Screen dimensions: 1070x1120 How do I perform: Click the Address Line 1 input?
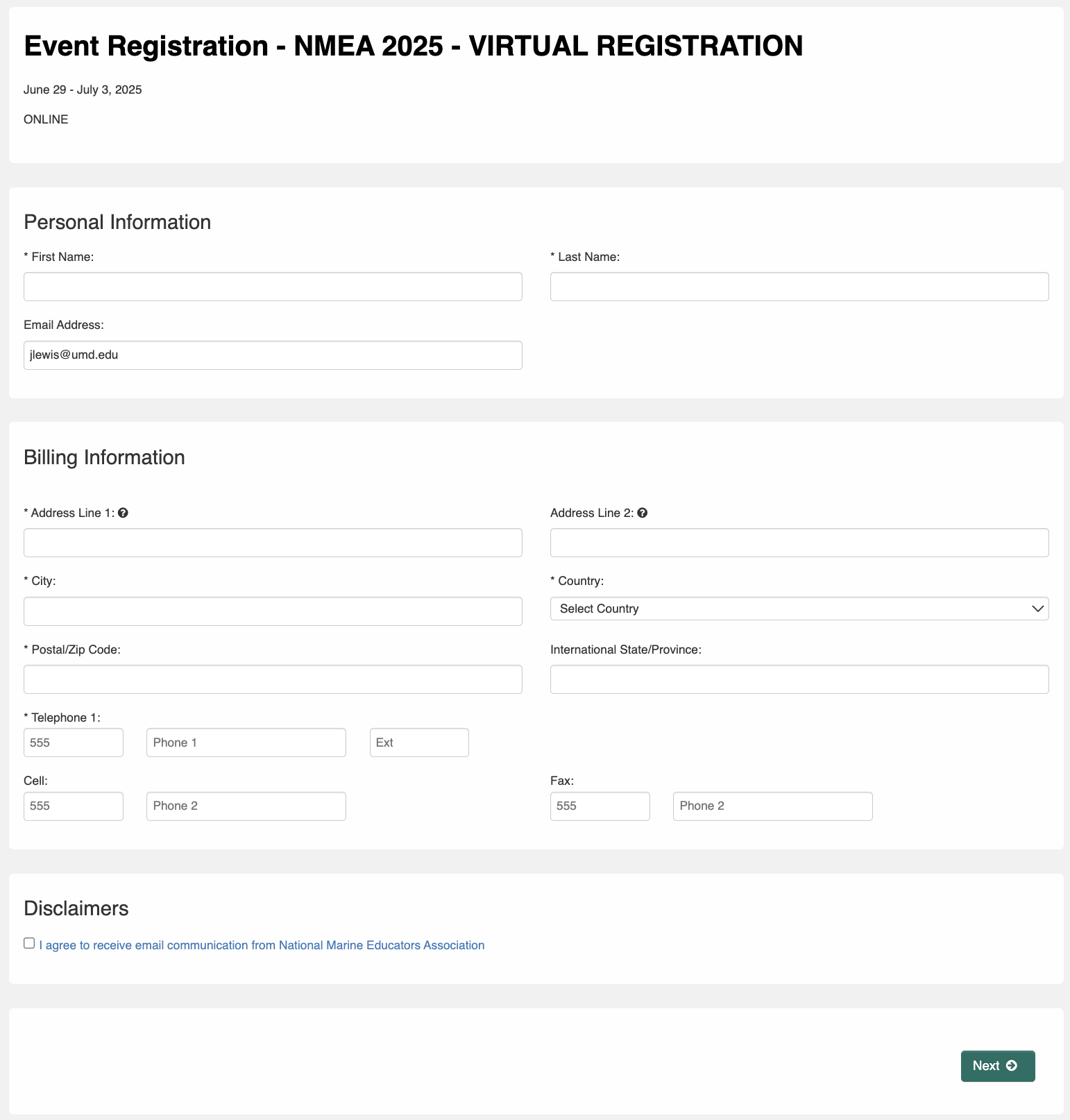click(273, 543)
